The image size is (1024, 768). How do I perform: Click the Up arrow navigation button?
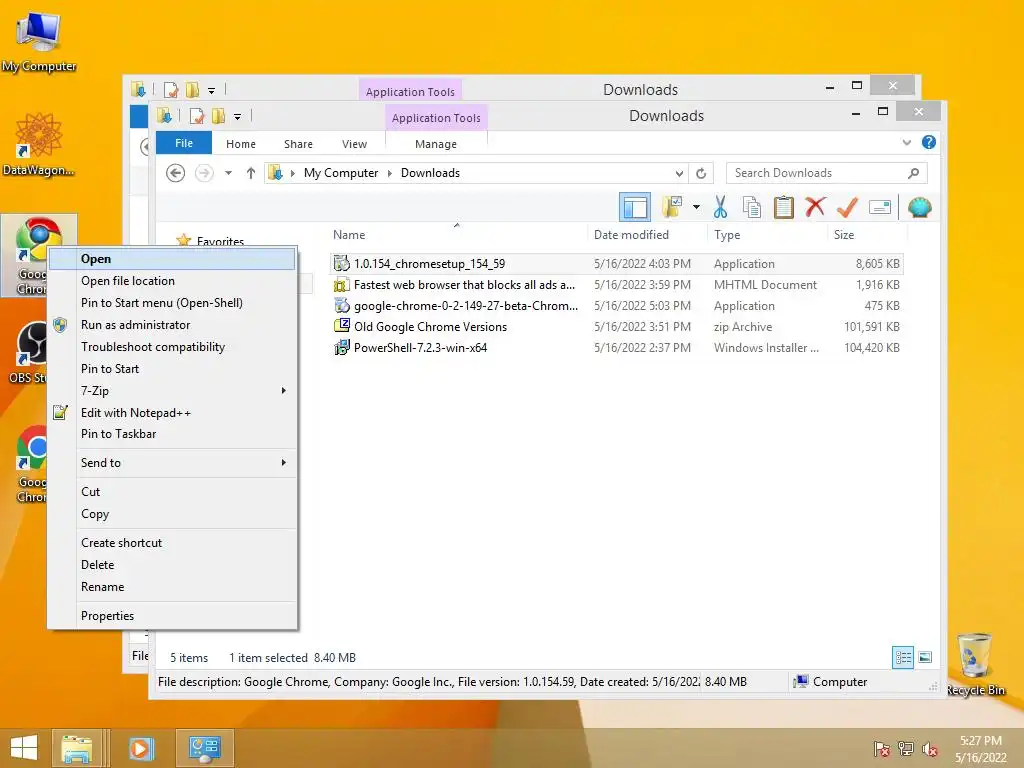[251, 173]
